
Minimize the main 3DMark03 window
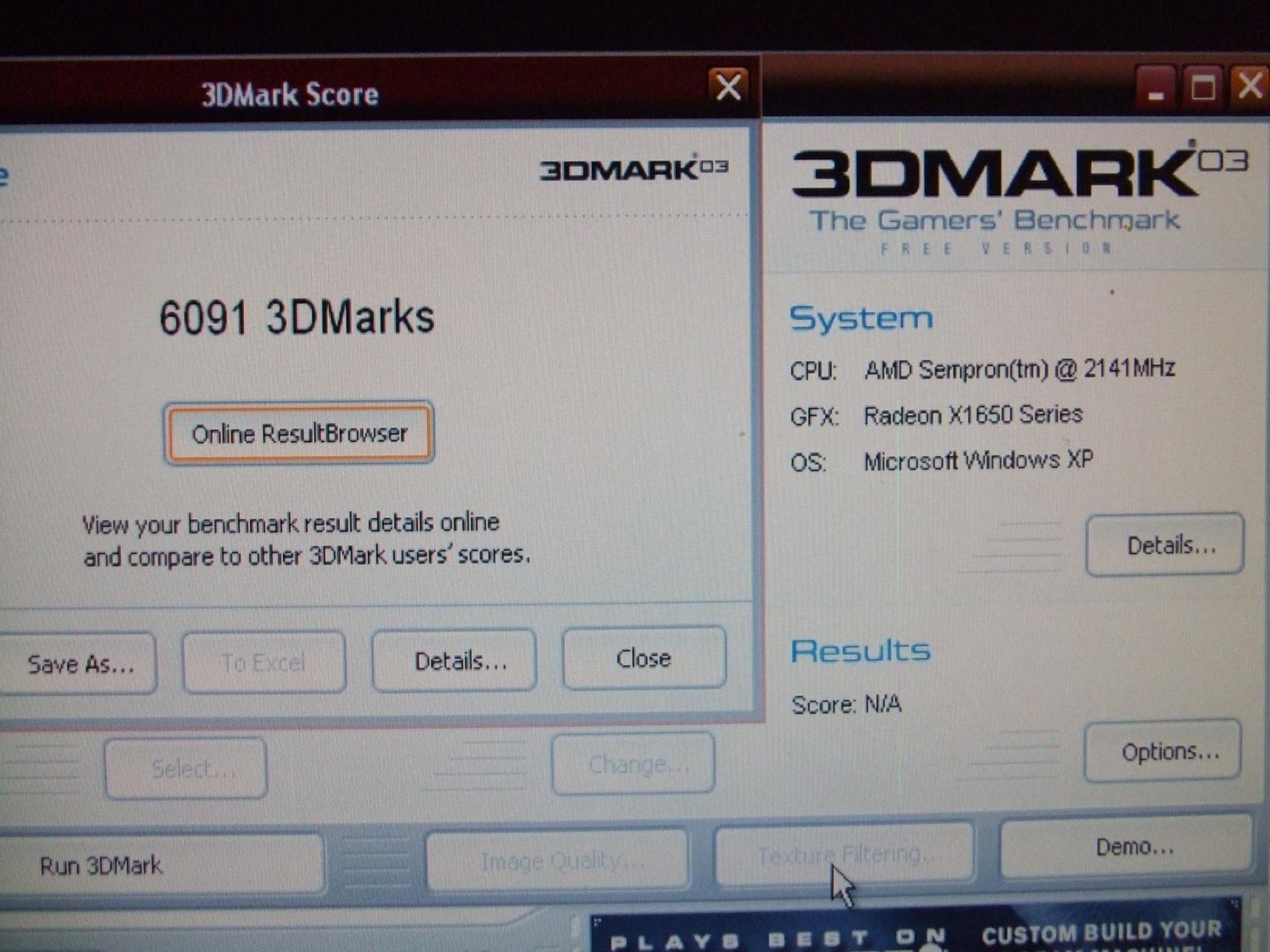click(1155, 87)
